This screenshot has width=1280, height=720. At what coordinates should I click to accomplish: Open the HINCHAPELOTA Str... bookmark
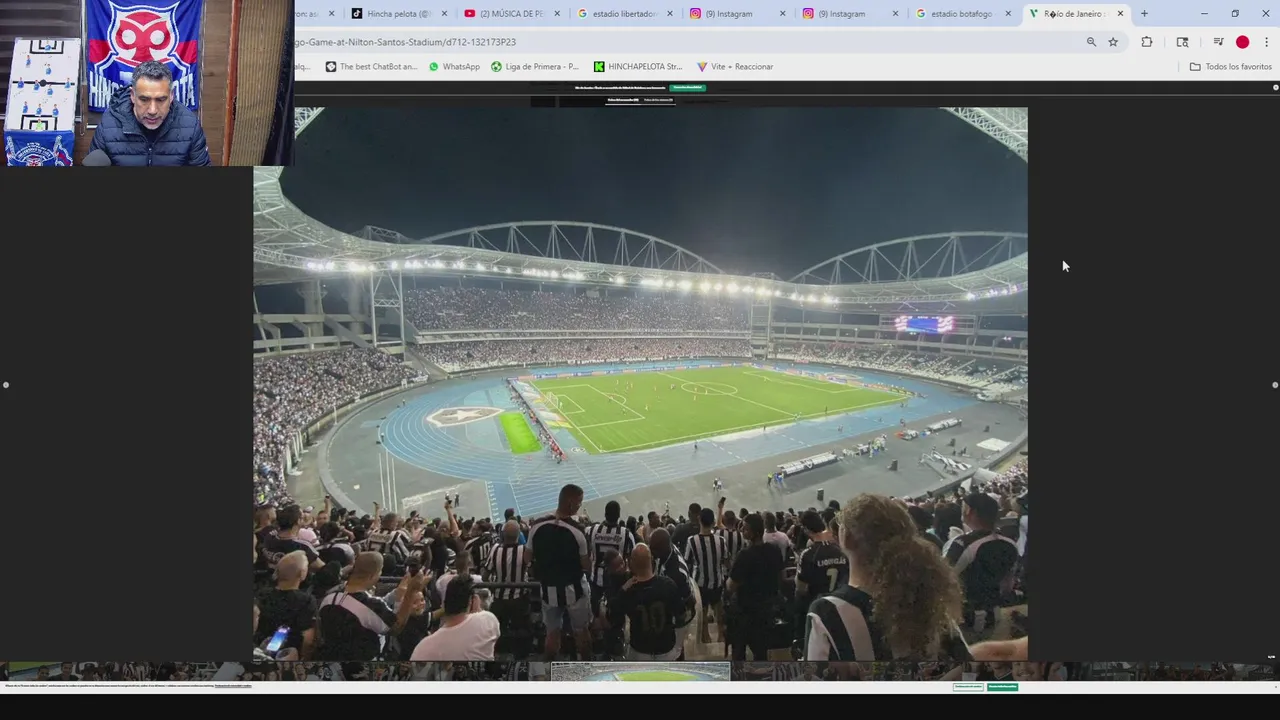(638, 67)
